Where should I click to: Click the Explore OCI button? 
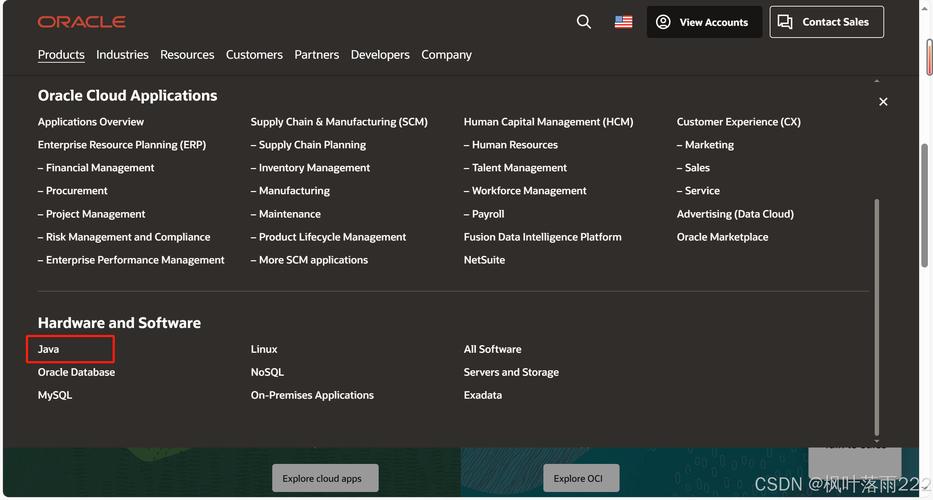point(581,478)
